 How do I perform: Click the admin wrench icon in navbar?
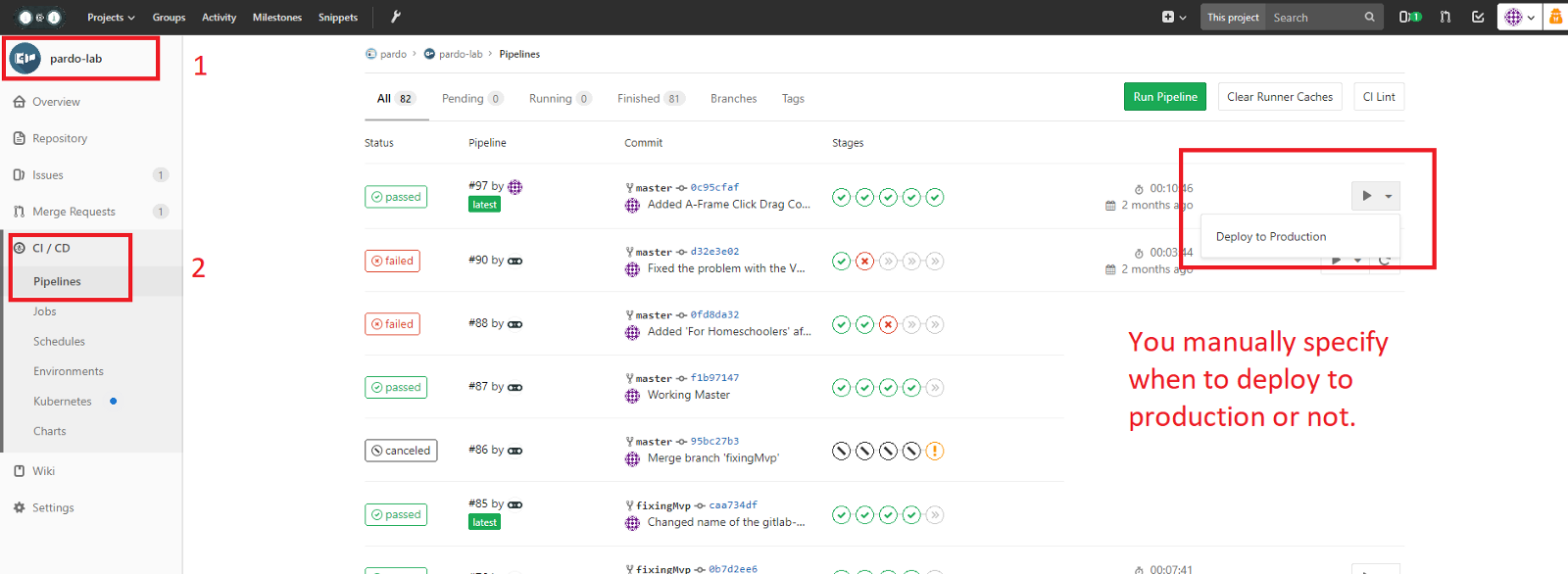point(396,17)
